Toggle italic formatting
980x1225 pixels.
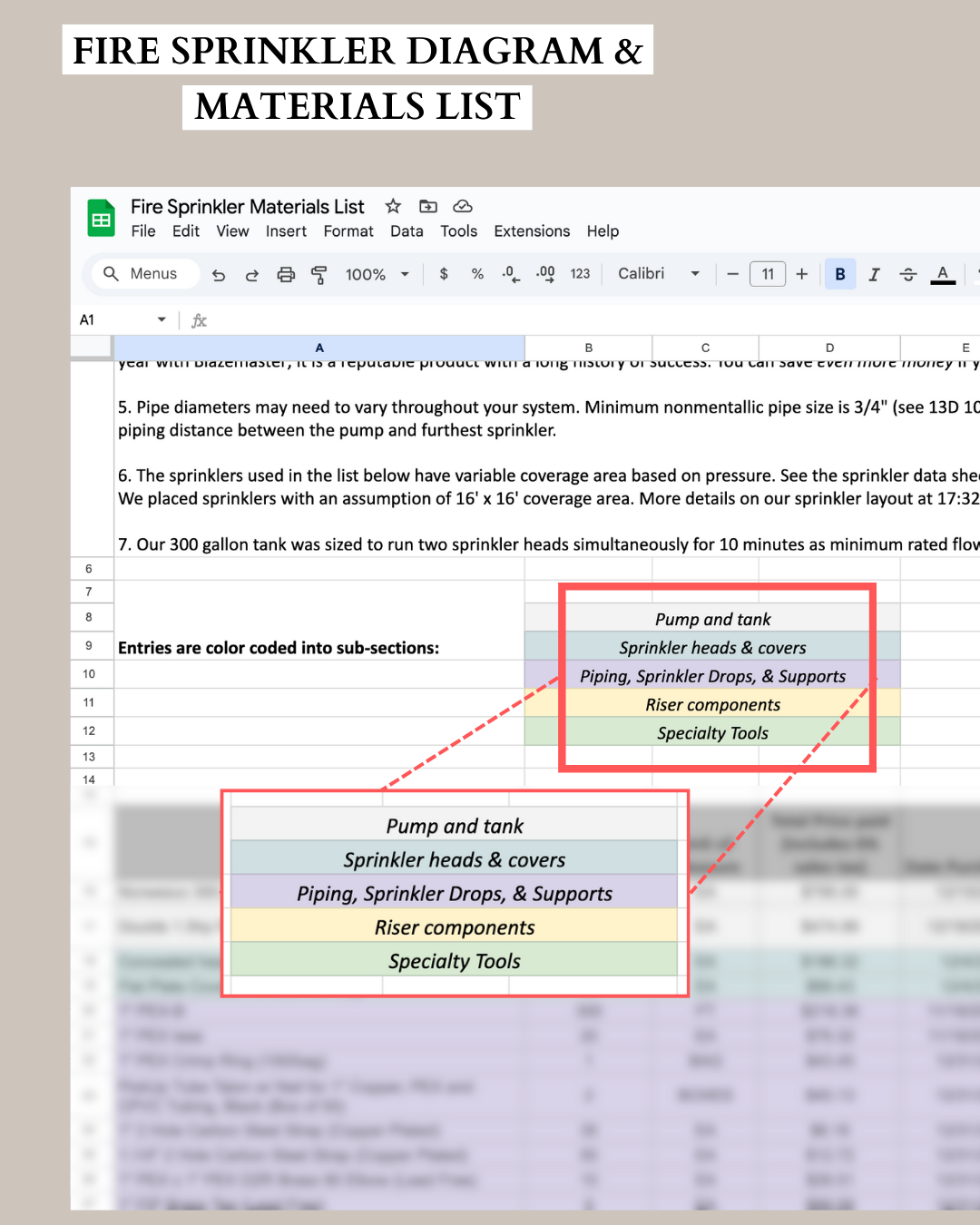[x=874, y=274]
